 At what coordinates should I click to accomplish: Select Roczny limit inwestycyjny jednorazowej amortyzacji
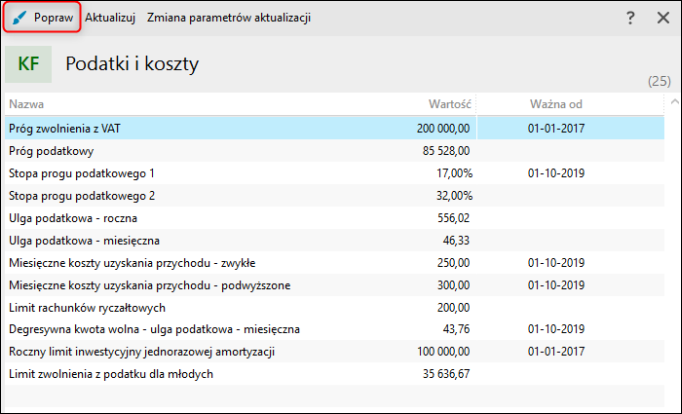coord(334,351)
